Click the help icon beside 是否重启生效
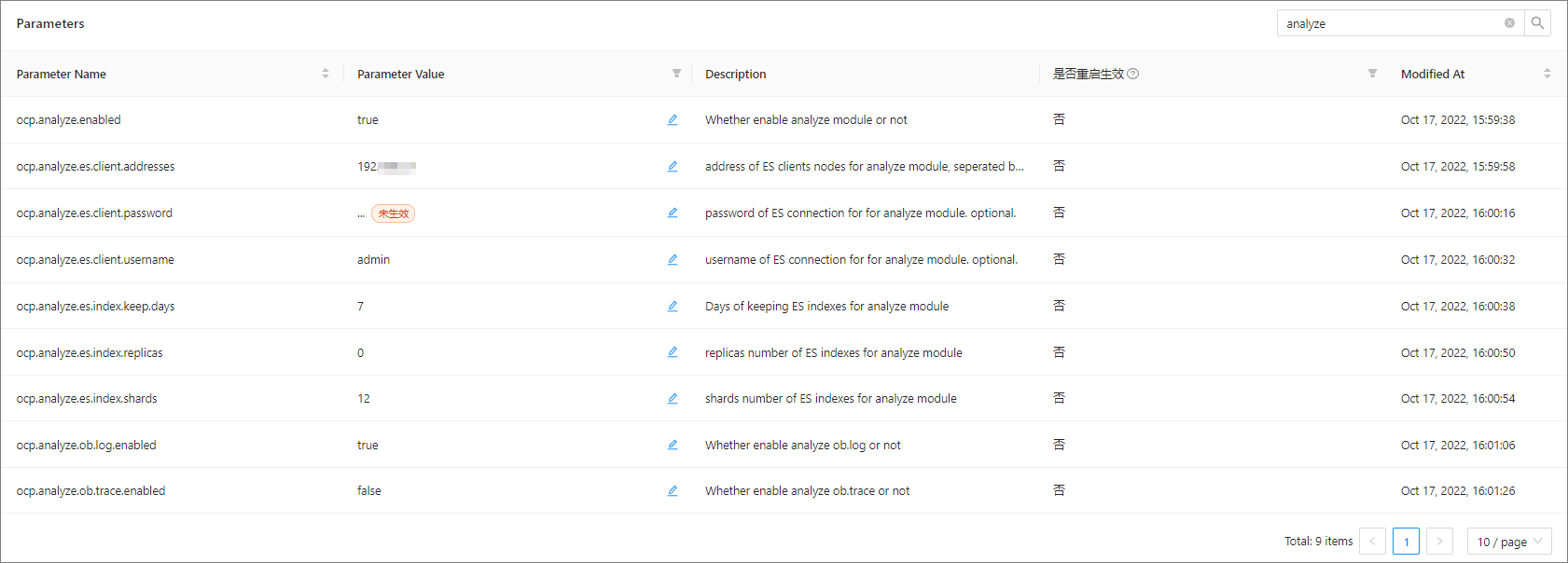 pyautogui.click(x=1133, y=74)
